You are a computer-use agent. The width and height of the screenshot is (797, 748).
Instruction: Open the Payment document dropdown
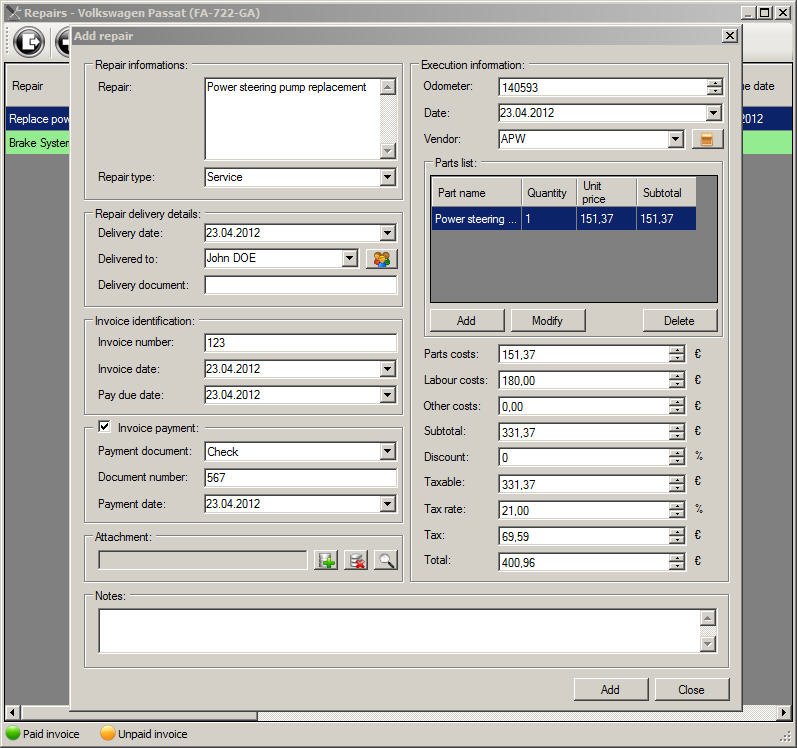pyautogui.click(x=388, y=452)
